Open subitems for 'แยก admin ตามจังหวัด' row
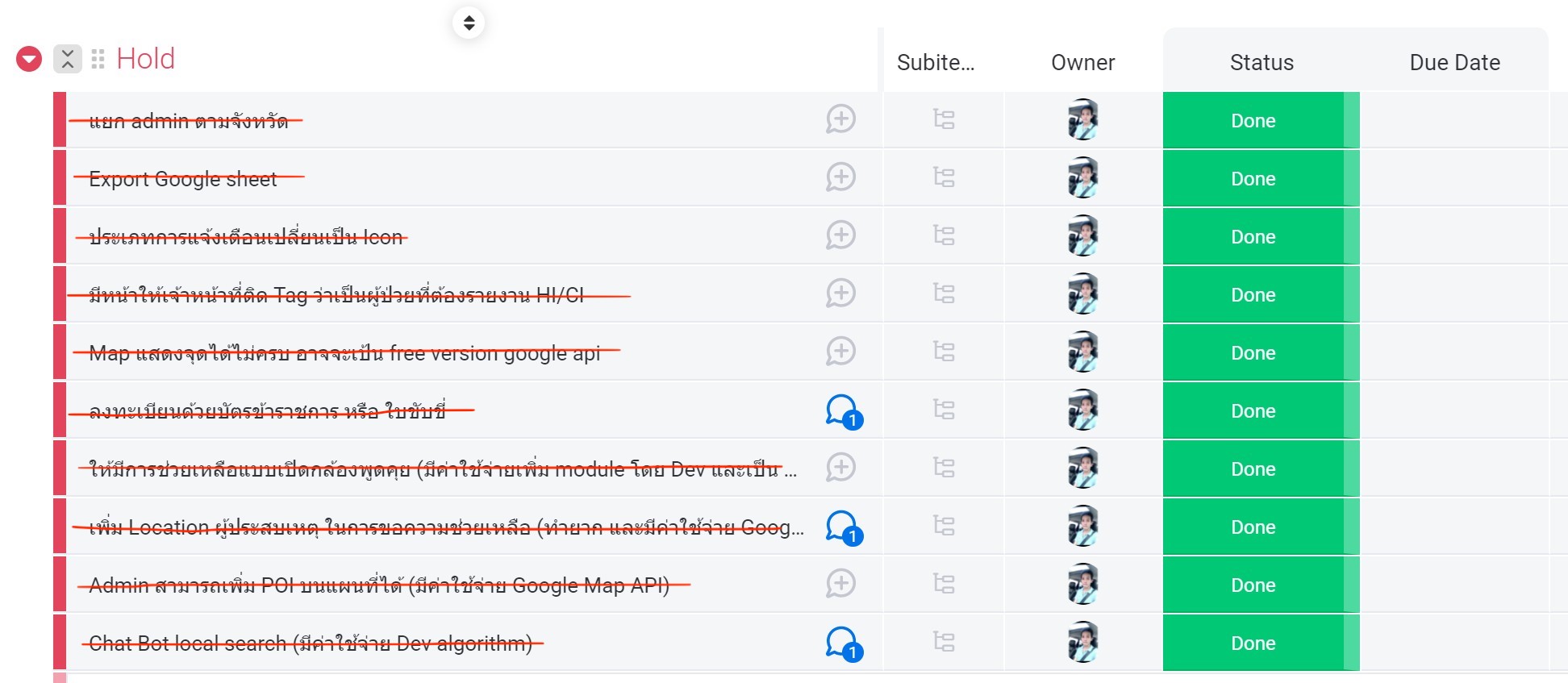 (944, 119)
